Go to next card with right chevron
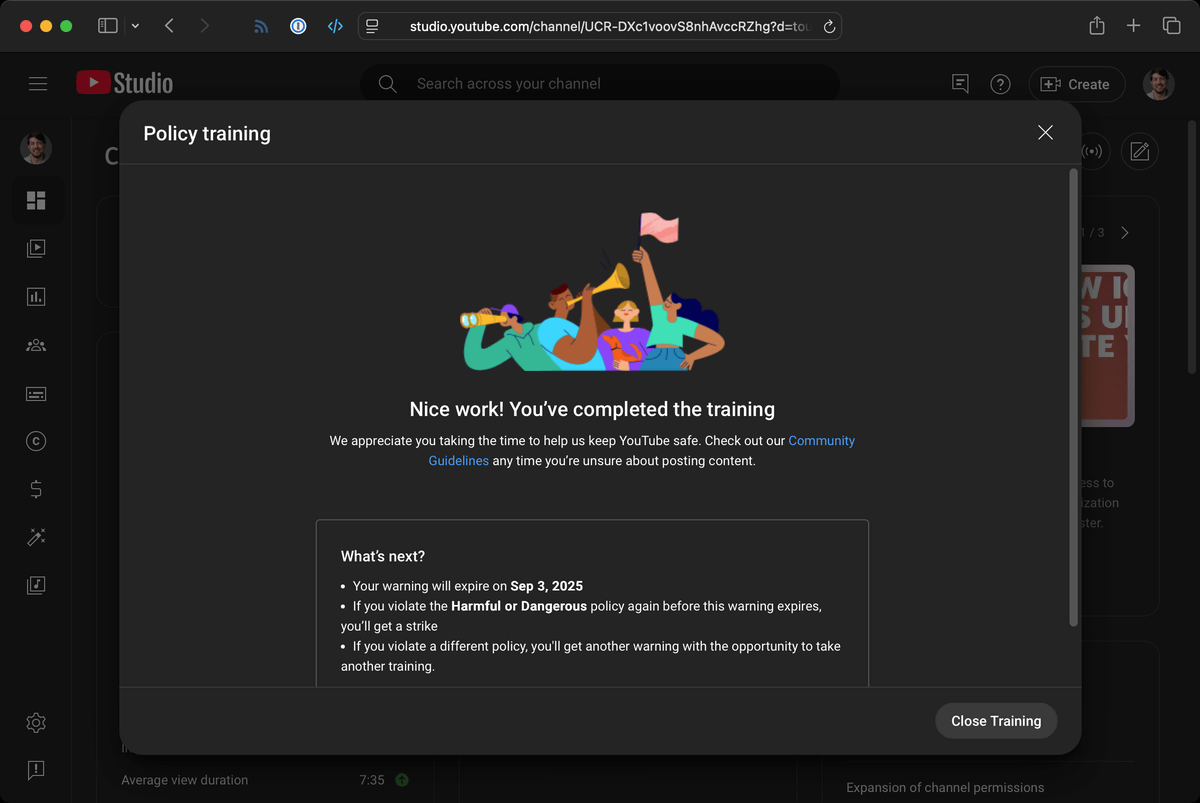This screenshot has width=1200, height=803. click(x=1125, y=233)
